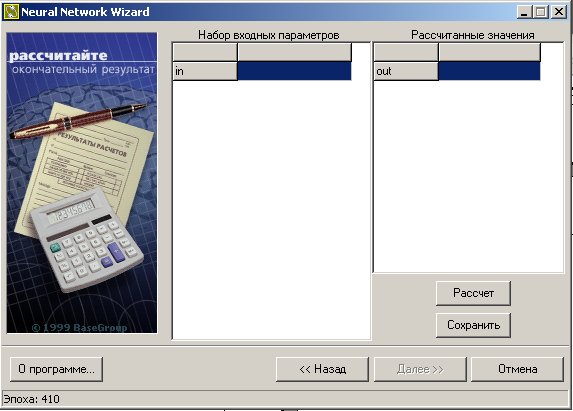Select the 'out' row label
The width and height of the screenshot is (573, 411).
(x=406, y=71)
